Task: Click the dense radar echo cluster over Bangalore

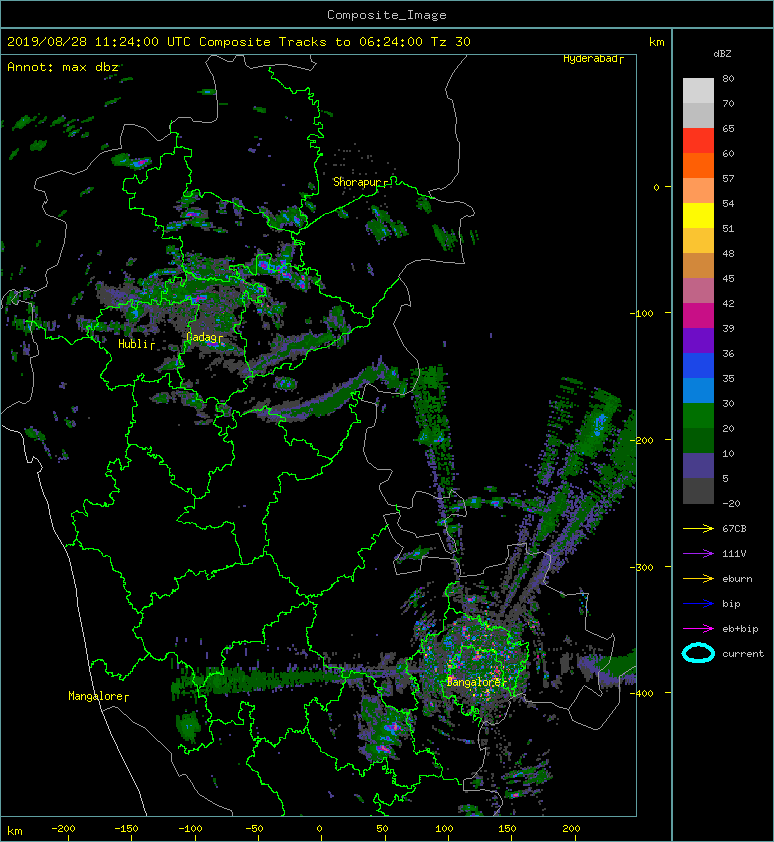Action: [x=474, y=658]
